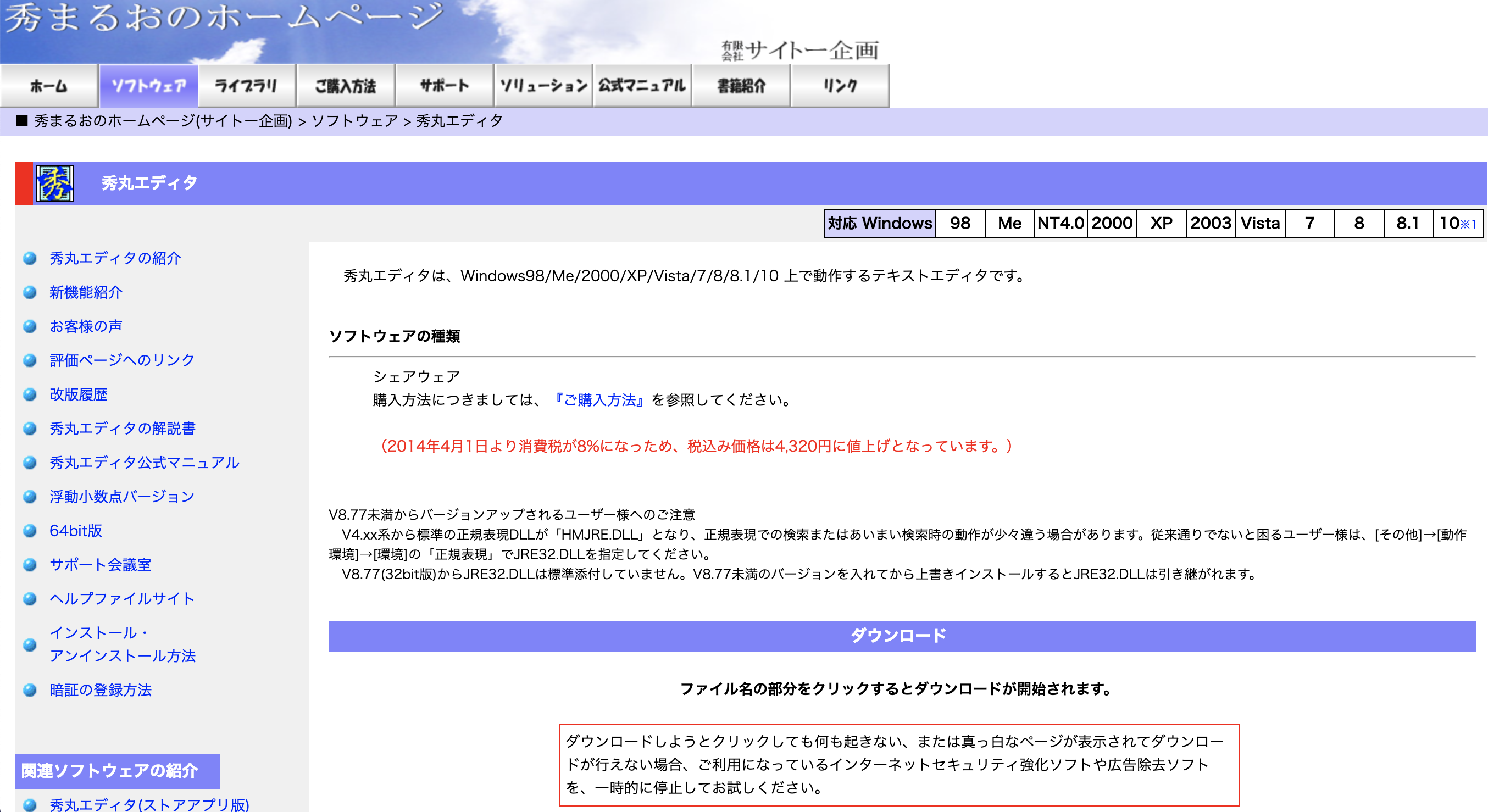Viewport: 1488px width, 812px height.
Task: Open the ライブラリ navigation tab
Action: coord(247,86)
